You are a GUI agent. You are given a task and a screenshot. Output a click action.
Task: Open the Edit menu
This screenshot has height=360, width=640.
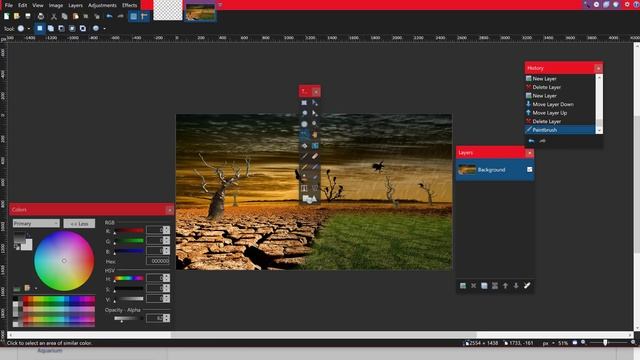click(x=22, y=5)
